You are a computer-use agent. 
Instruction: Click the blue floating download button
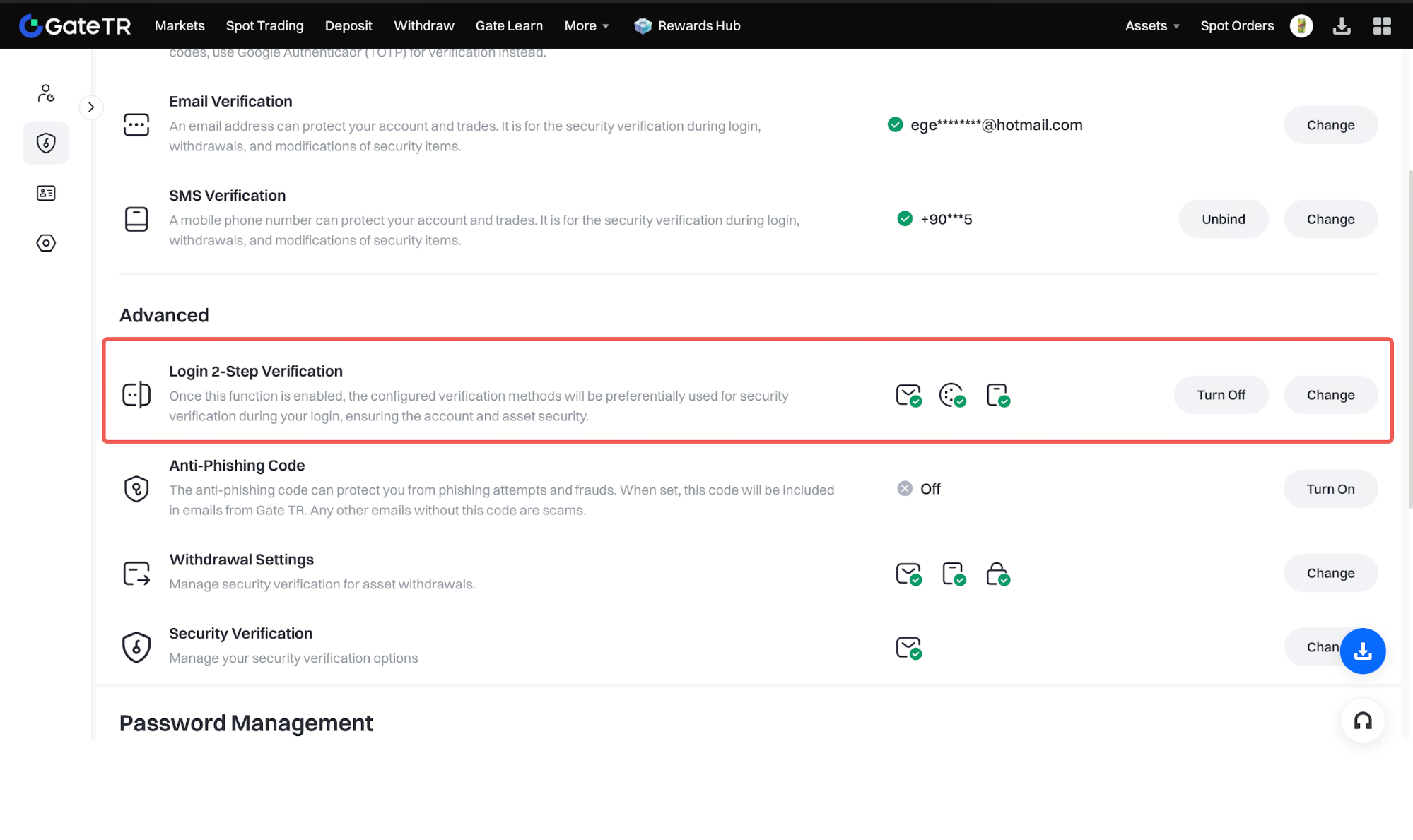pyautogui.click(x=1362, y=651)
